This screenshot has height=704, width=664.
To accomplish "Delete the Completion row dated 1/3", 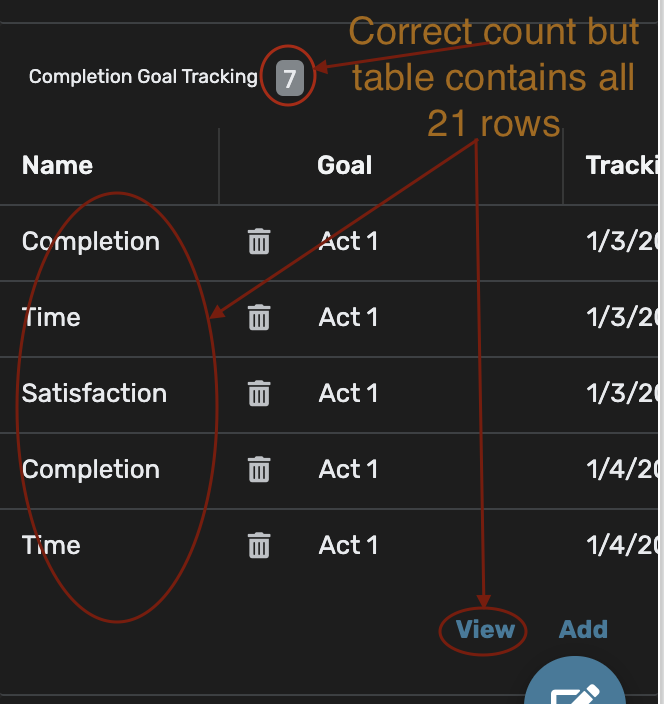I will click(x=259, y=241).
